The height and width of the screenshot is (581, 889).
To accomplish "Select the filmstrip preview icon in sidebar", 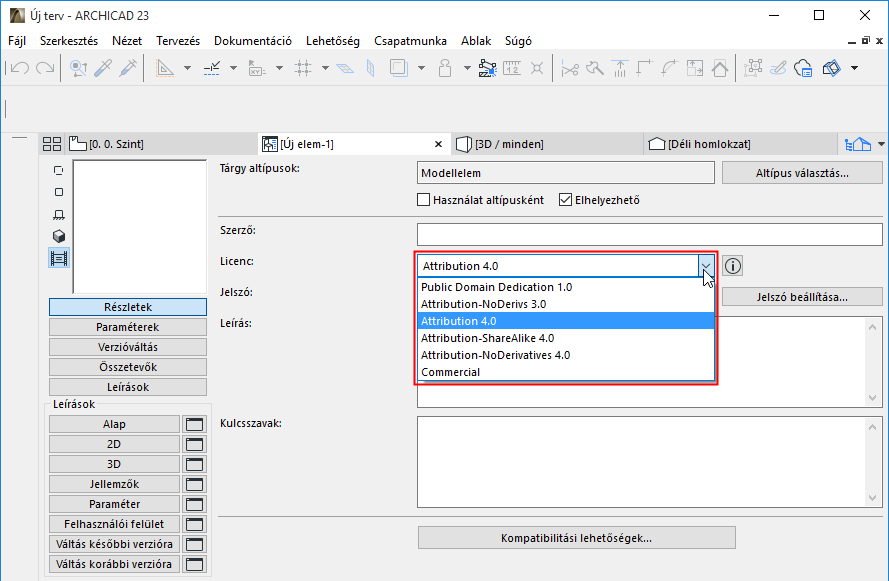I will click(x=58, y=258).
